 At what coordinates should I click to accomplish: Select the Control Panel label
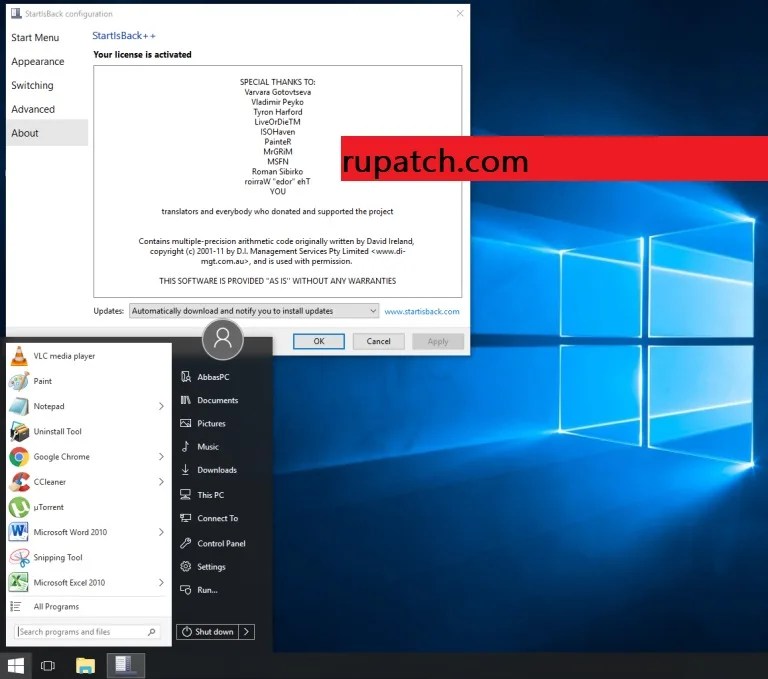[x=221, y=543]
